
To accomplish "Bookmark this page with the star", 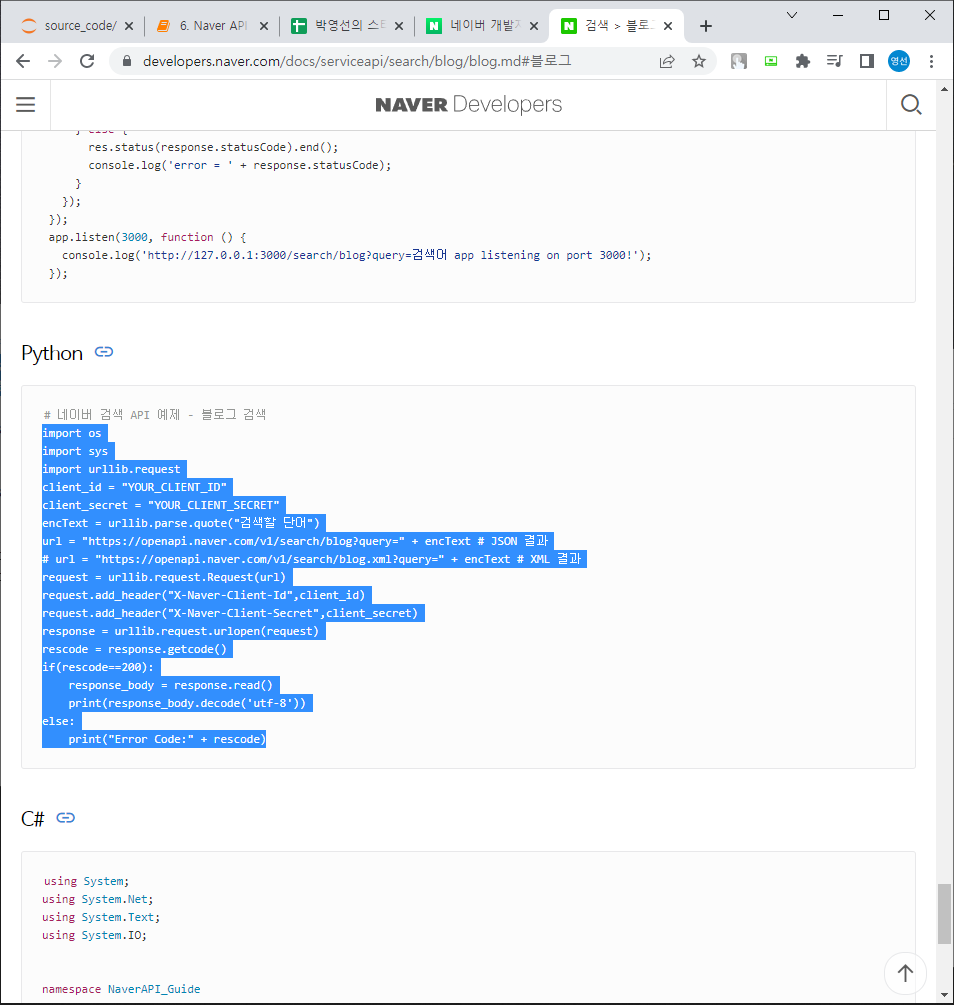I will [699, 61].
